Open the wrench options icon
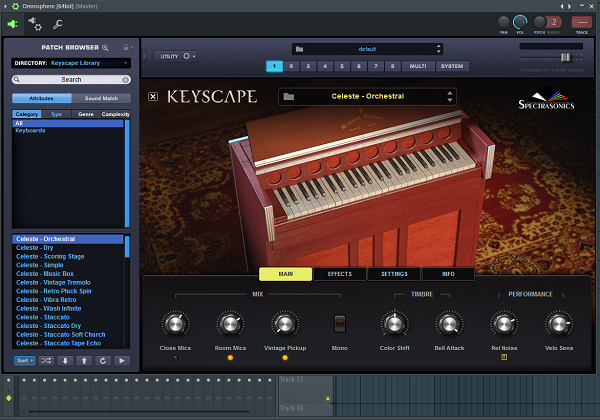Image resolution: width=600 pixels, height=420 pixels. (x=57, y=24)
